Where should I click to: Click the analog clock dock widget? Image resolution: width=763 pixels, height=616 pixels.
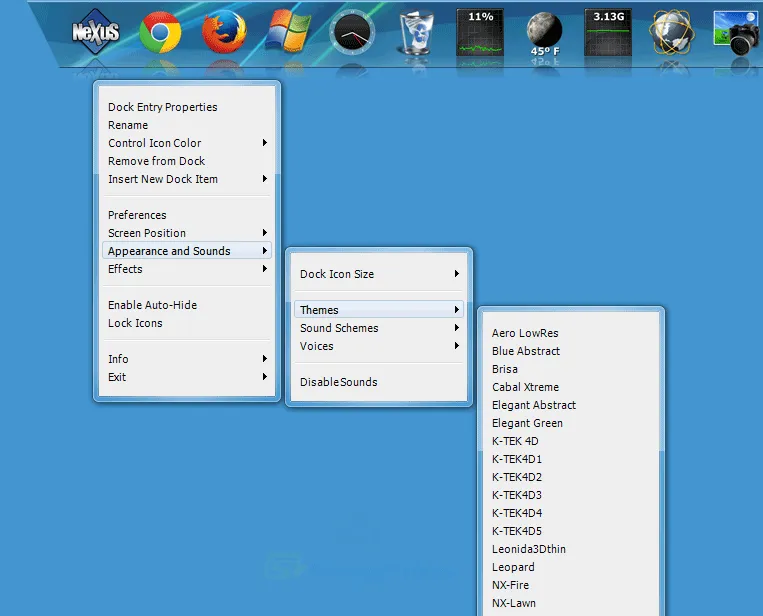352,32
